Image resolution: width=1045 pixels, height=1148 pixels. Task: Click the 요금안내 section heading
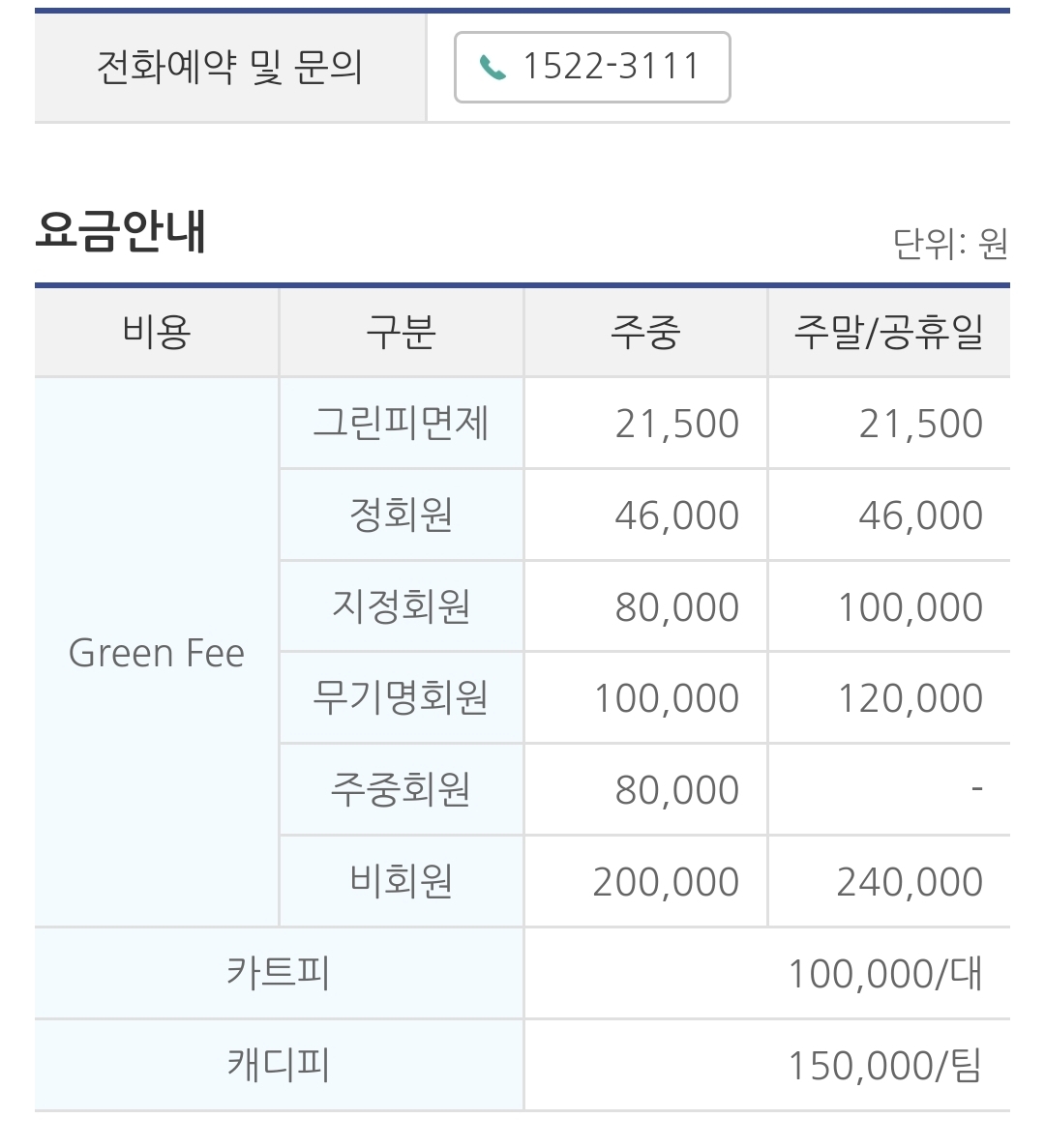click(x=121, y=231)
